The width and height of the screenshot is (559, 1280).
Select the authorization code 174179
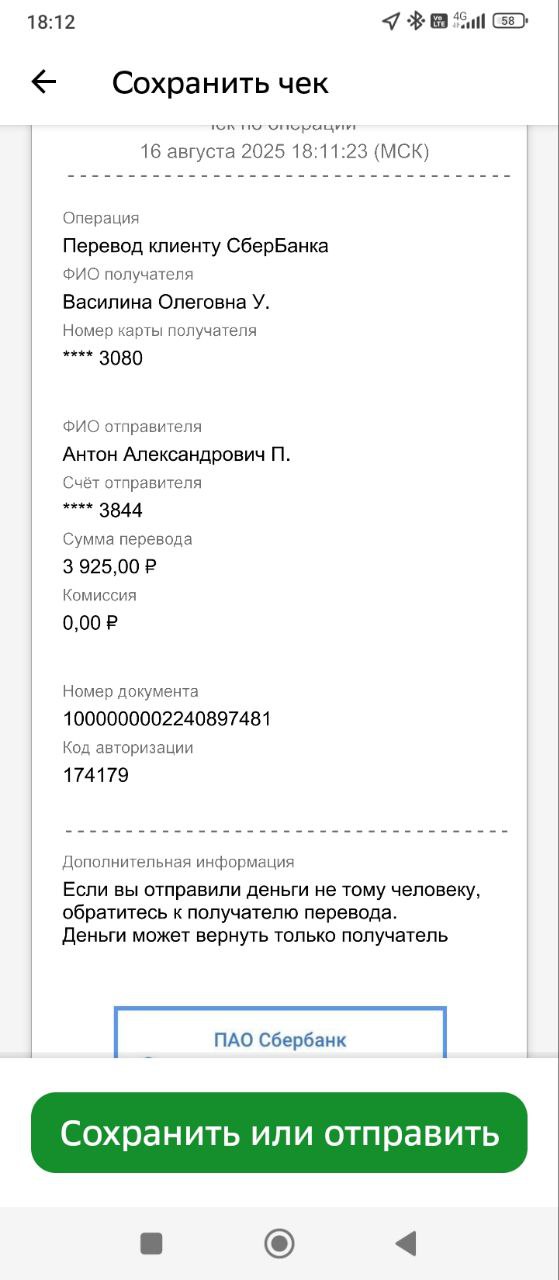tap(95, 775)
